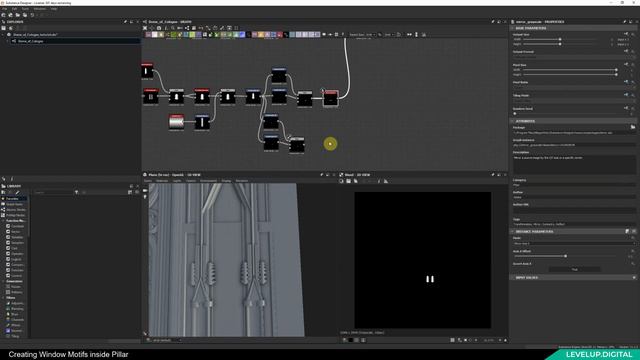Open the Environment menu in 3D view

point(209,180)
